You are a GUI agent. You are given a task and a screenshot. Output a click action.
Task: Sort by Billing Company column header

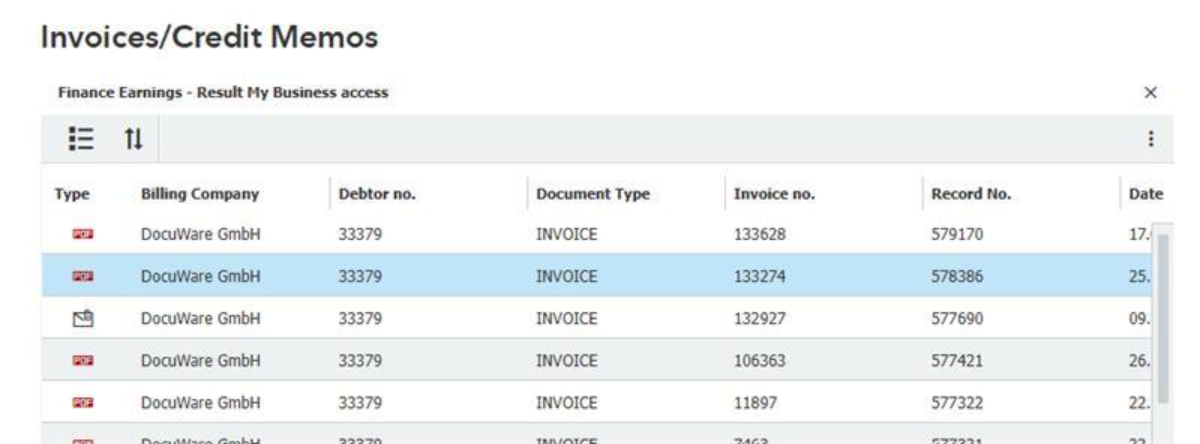coord(200,194)
